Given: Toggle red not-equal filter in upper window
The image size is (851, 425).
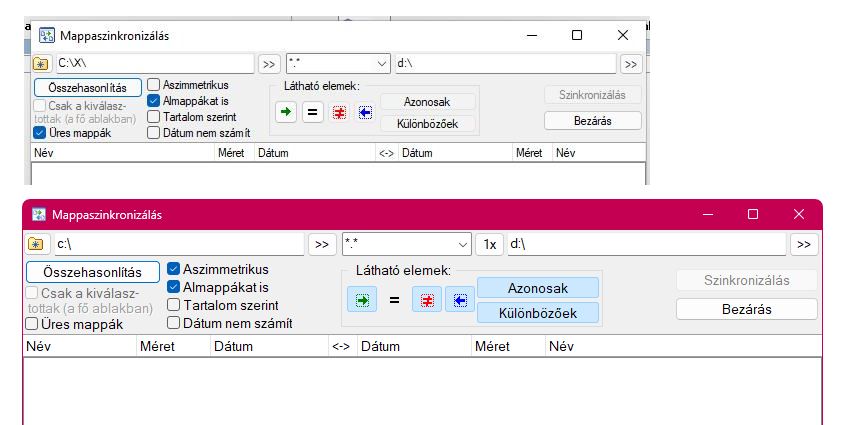Looking at the screenshot, I should tap(339, 112).
